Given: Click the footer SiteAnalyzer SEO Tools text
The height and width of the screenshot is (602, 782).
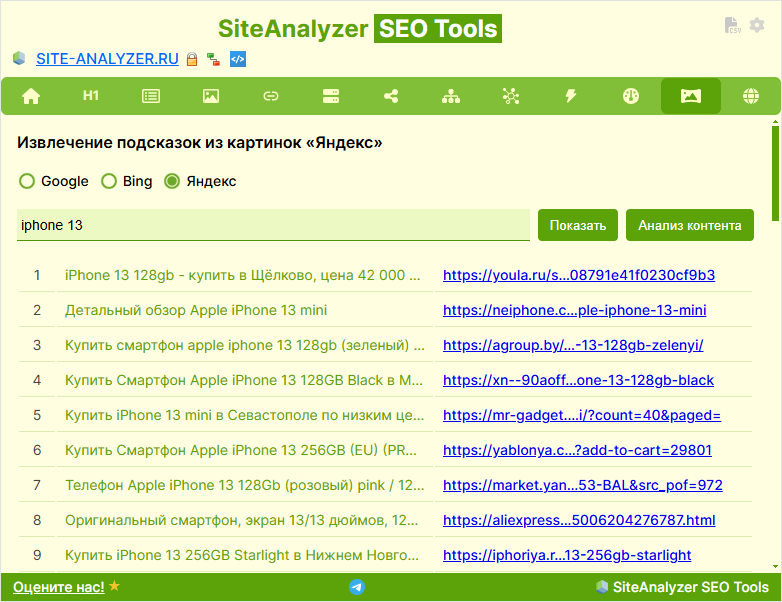Looking at the screenshot, I should 691,587.
